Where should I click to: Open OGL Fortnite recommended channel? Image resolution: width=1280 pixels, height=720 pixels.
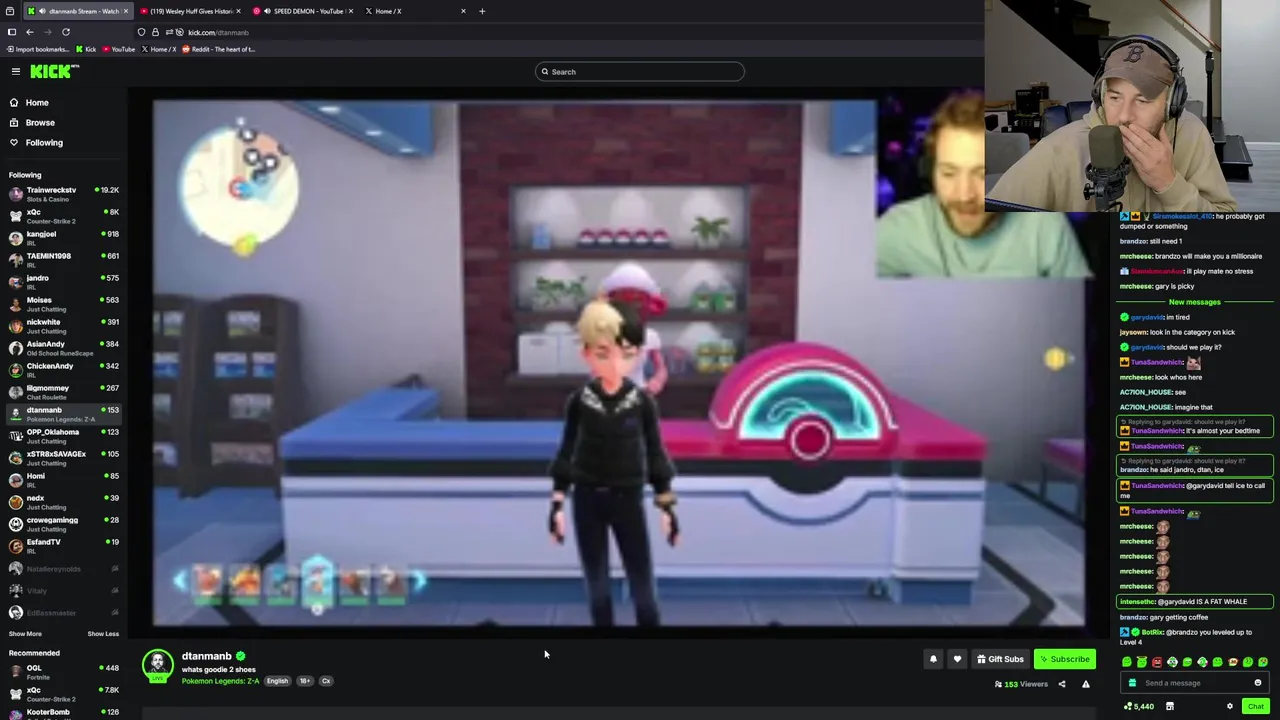point(64,672)
